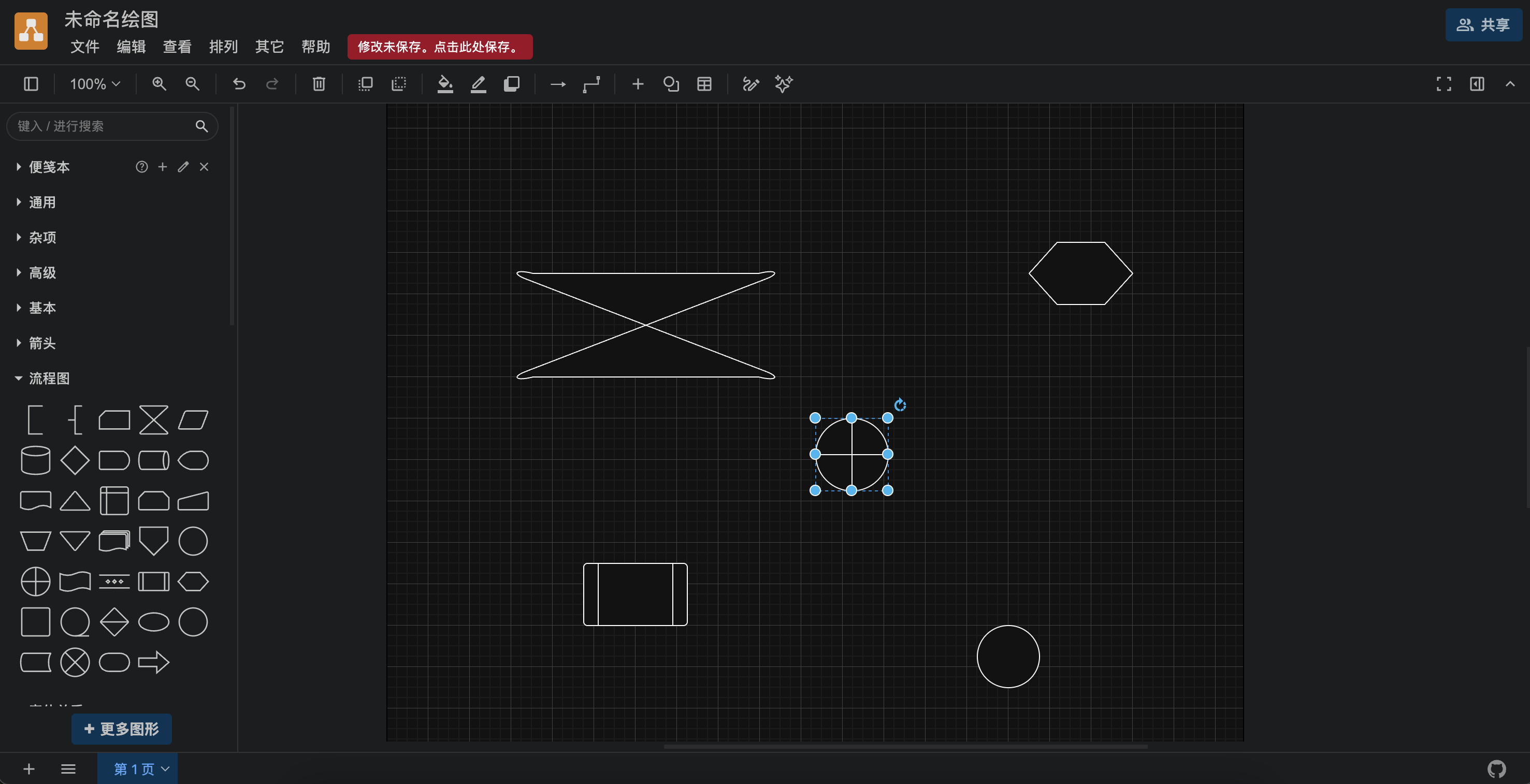Redo the last action
This screenshot has height=784, width=1530.
[x=272, y=84]
